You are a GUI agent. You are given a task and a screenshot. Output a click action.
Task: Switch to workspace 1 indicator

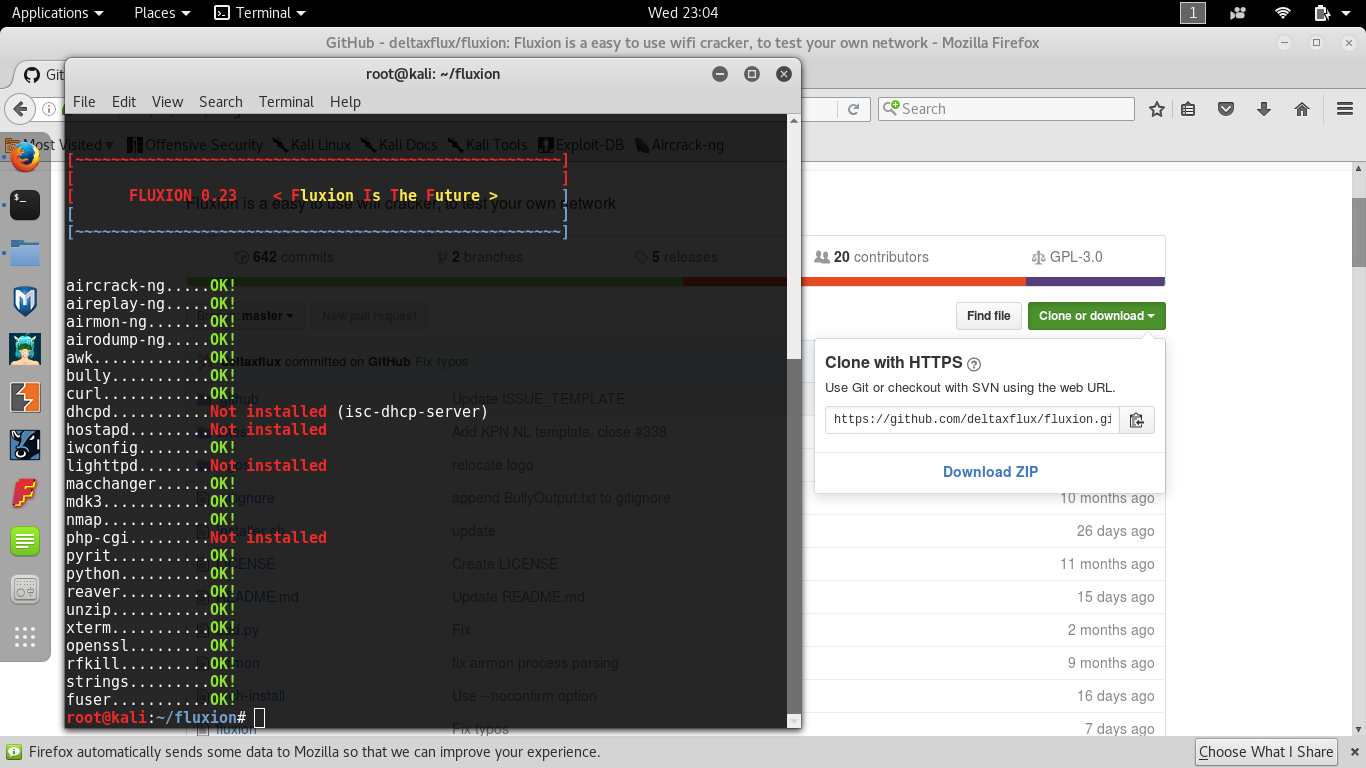coord(1193,13)
